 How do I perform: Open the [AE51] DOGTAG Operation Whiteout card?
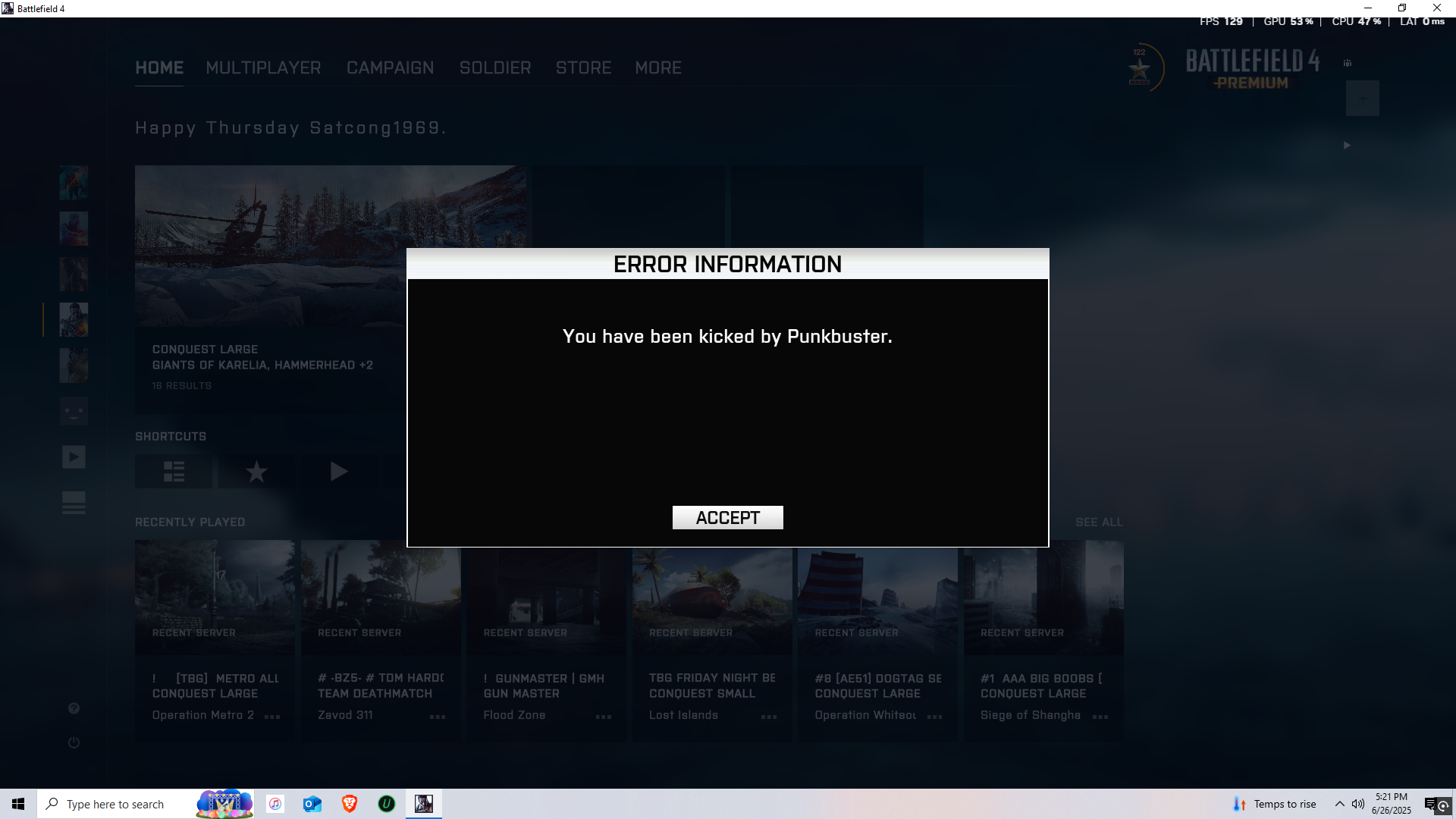pyautogui.click(x=877, y=639)
